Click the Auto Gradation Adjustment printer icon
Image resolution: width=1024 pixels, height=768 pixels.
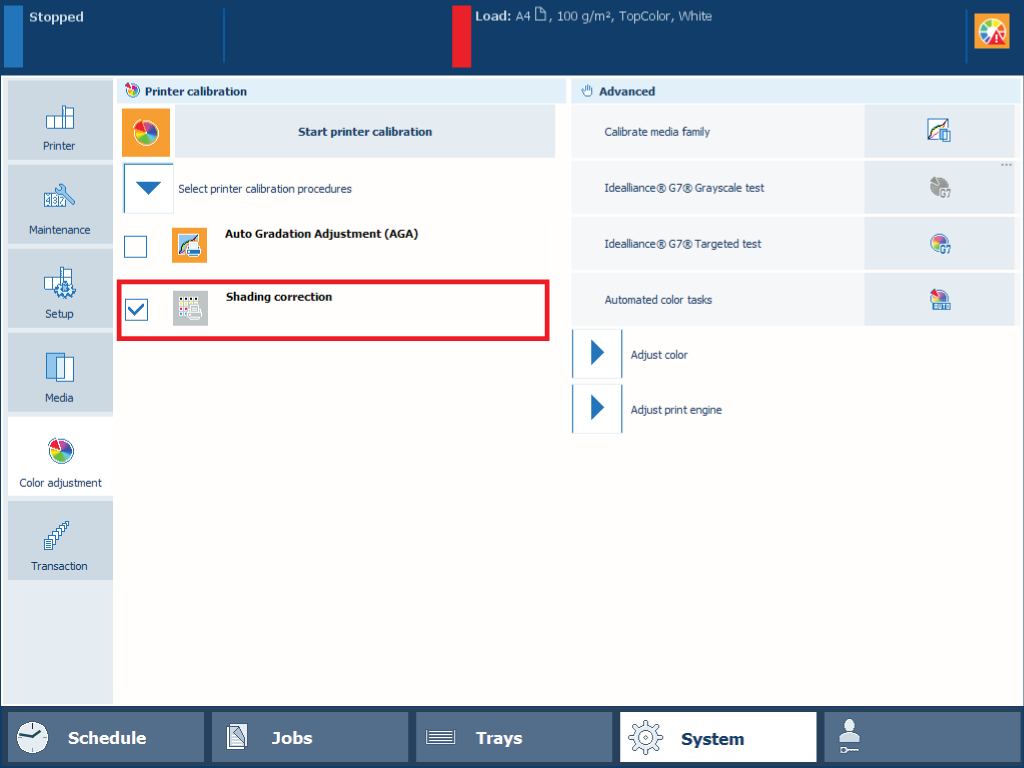pyautogui.click(x=189, y=245)
